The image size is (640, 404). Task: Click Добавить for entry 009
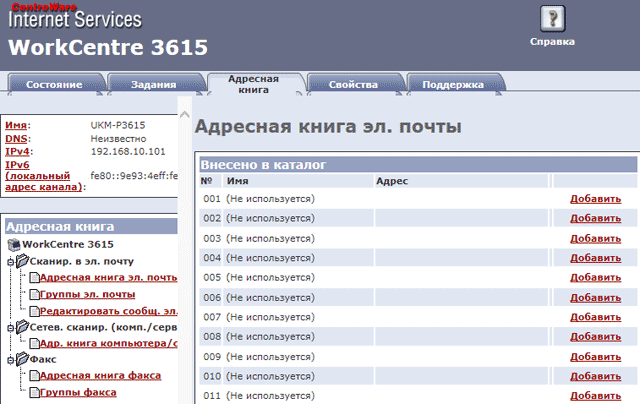tap(596, 357)
